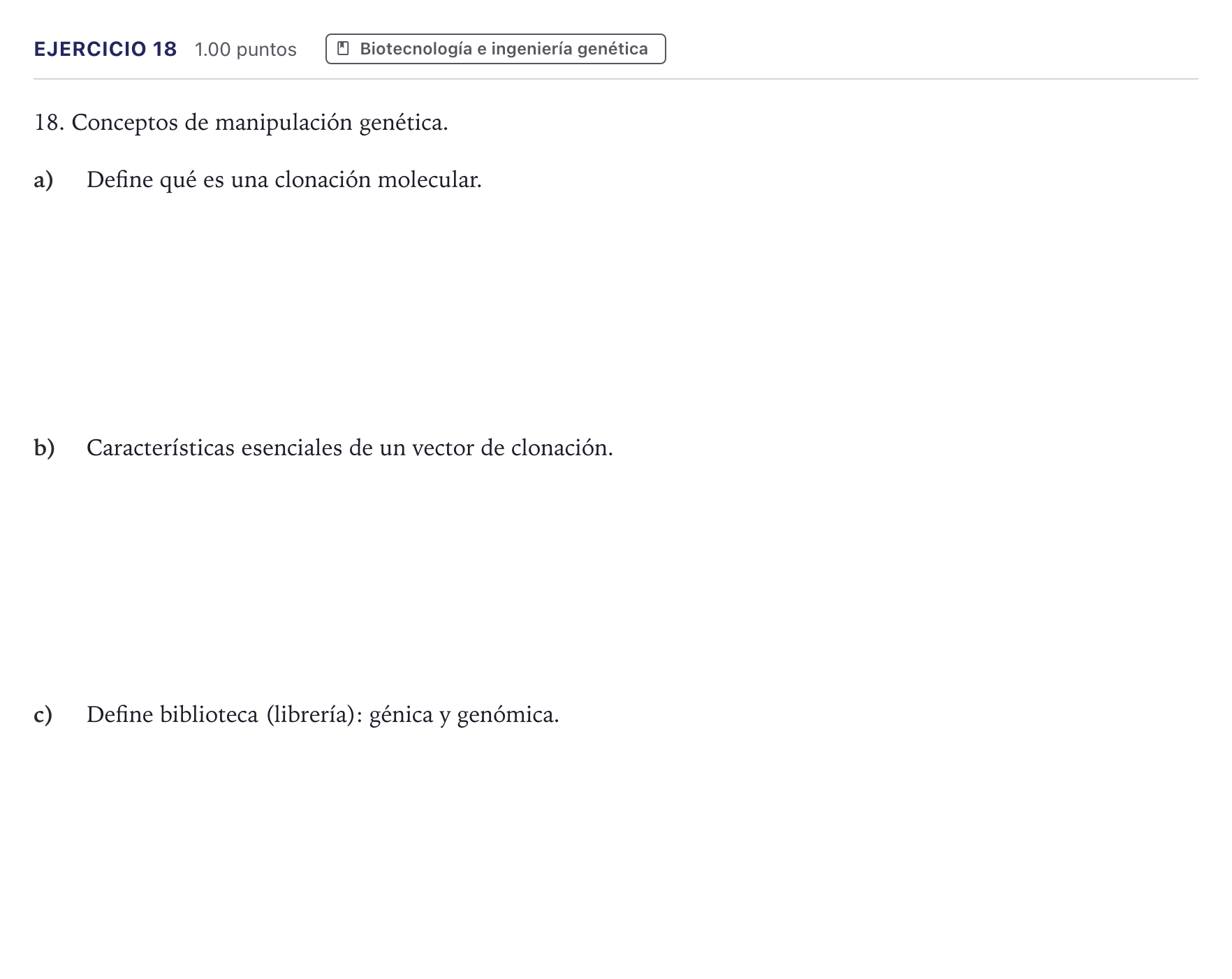Click the bookmark icon inside the topic tag

tap(343, 49)
